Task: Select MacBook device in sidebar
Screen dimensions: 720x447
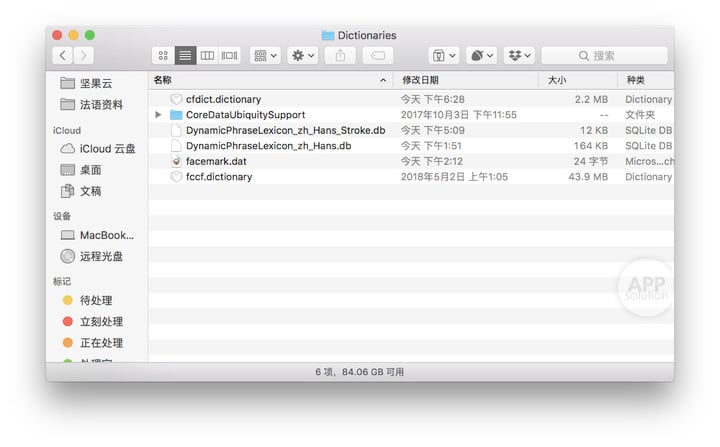Action: [x=97, y=235]
